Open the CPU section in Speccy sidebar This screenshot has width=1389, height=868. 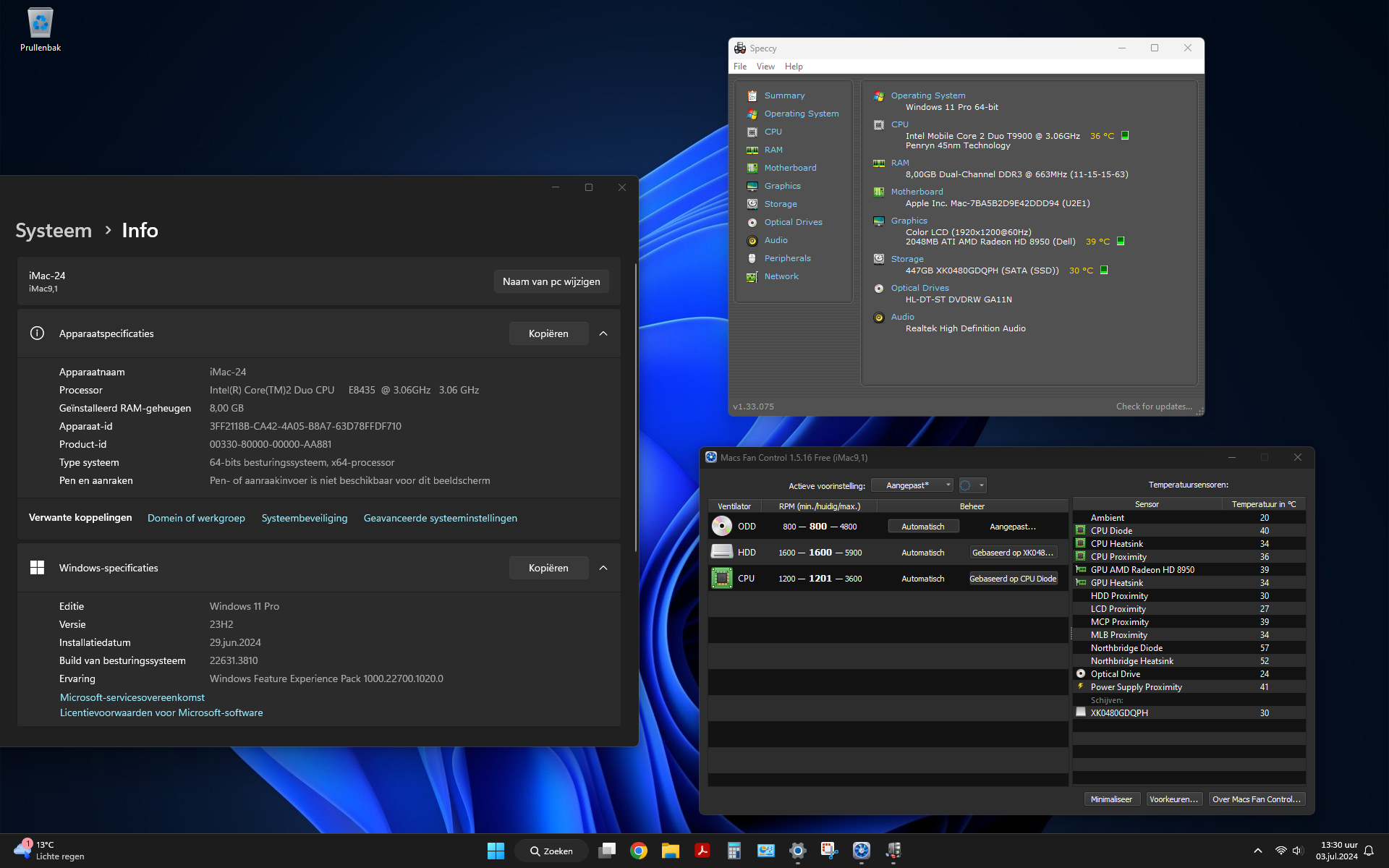pyautogui.click(x=773, y=132)
